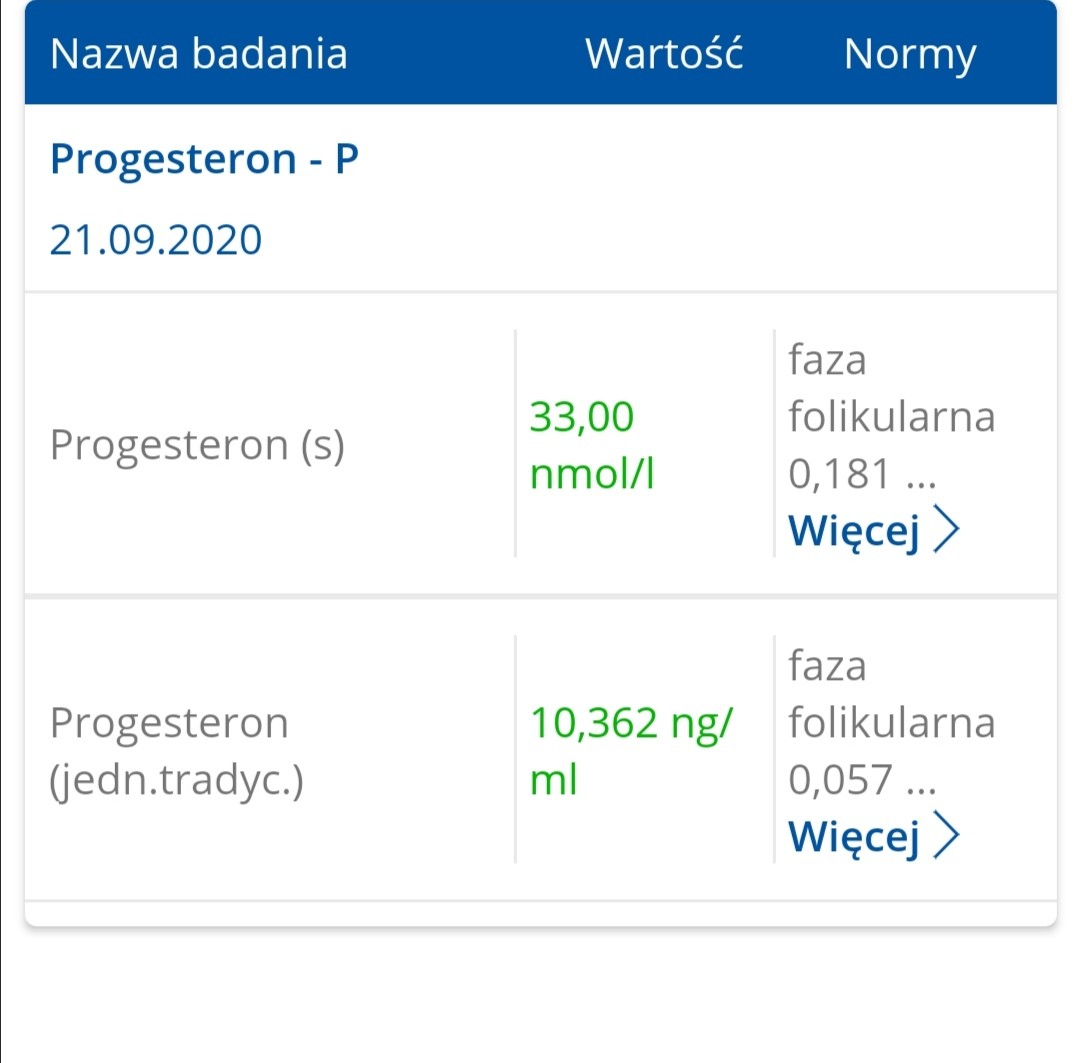This screenshot has height=1063, width=1080.
Task: Click the 10,362 ng/ result value
Action: [632, 722]
